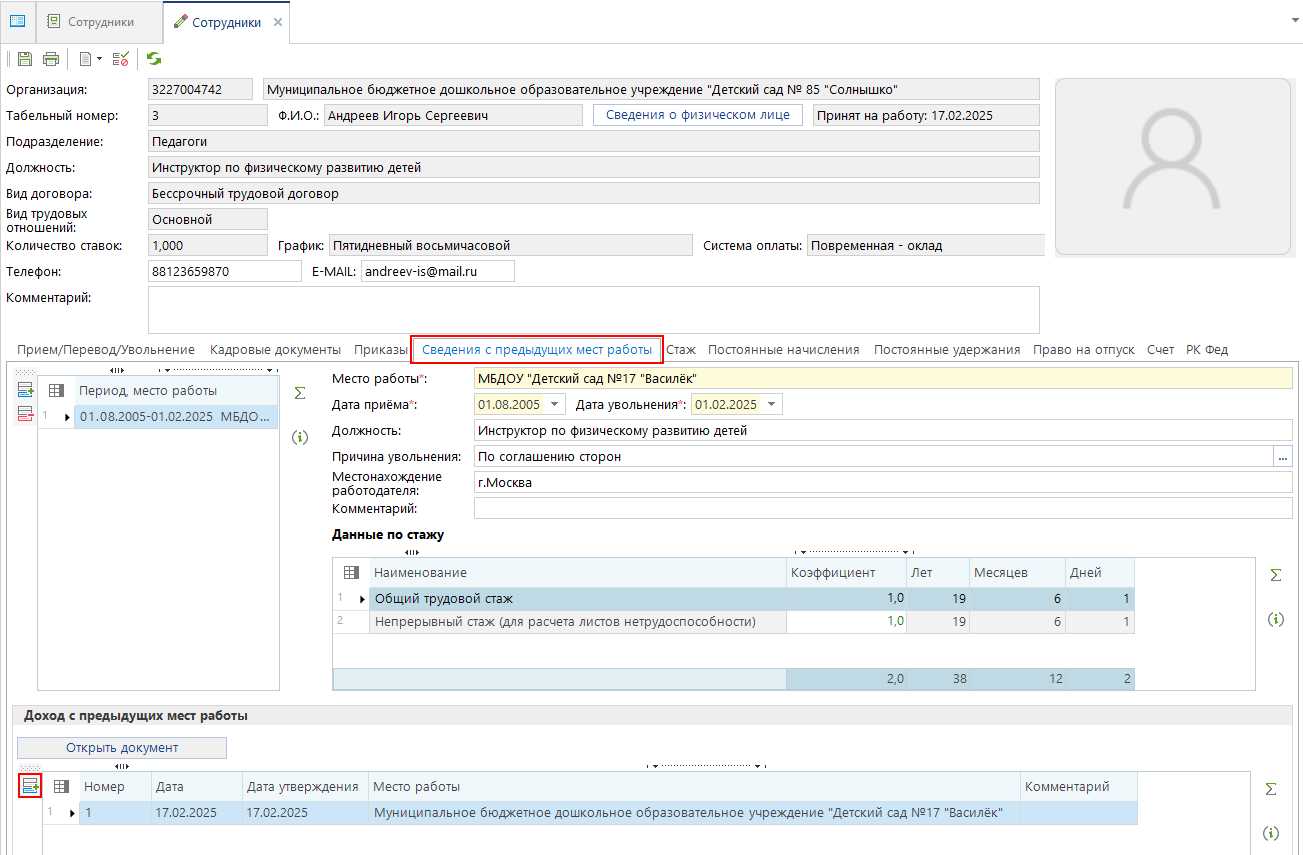The image size is (1303, 855).
Task: Click the Save icon in the toolbar
Action: click(x=25, y=59)
